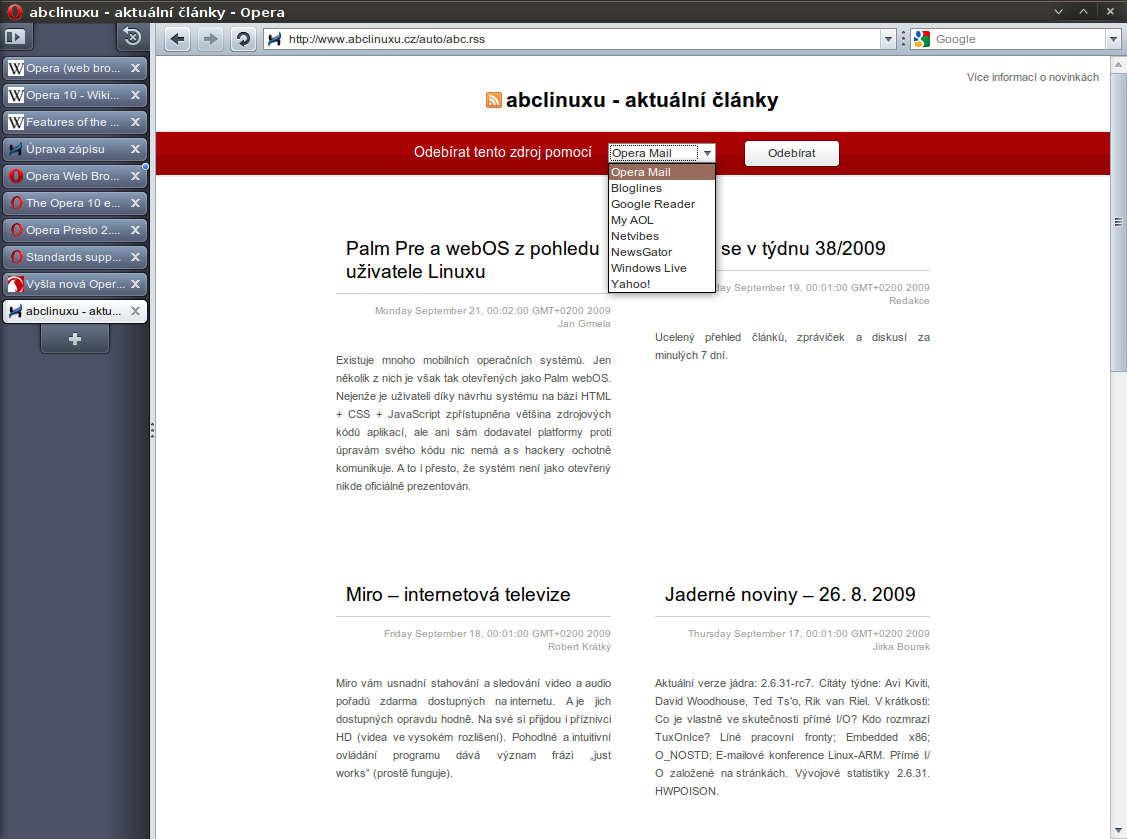The image size is (1127, 839).
Task: Click author name 'Jirka Bourek'
Action: [901, 646]
